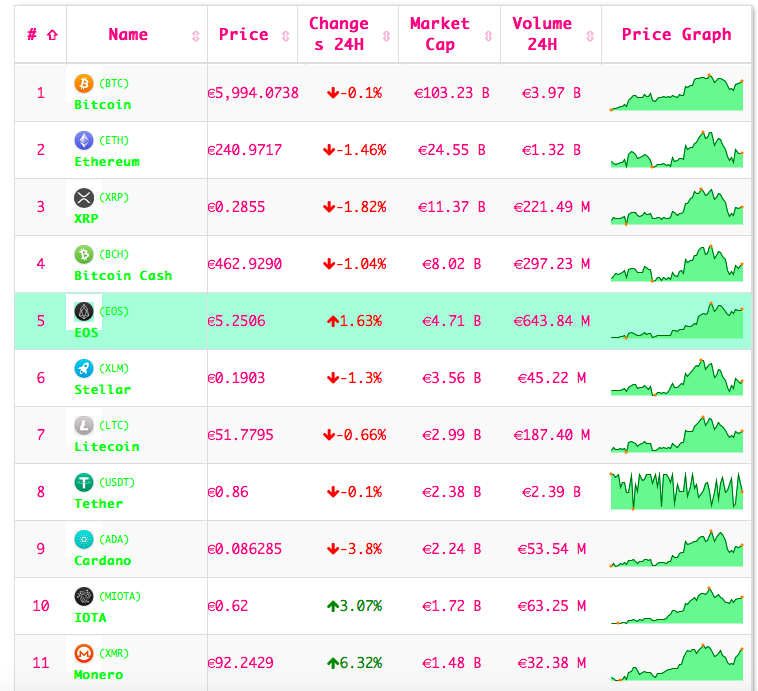Image resolution: width=758 pixels, height=691 pixels.
Task: Click the Cardano logo icon
Action: (84, 539)
